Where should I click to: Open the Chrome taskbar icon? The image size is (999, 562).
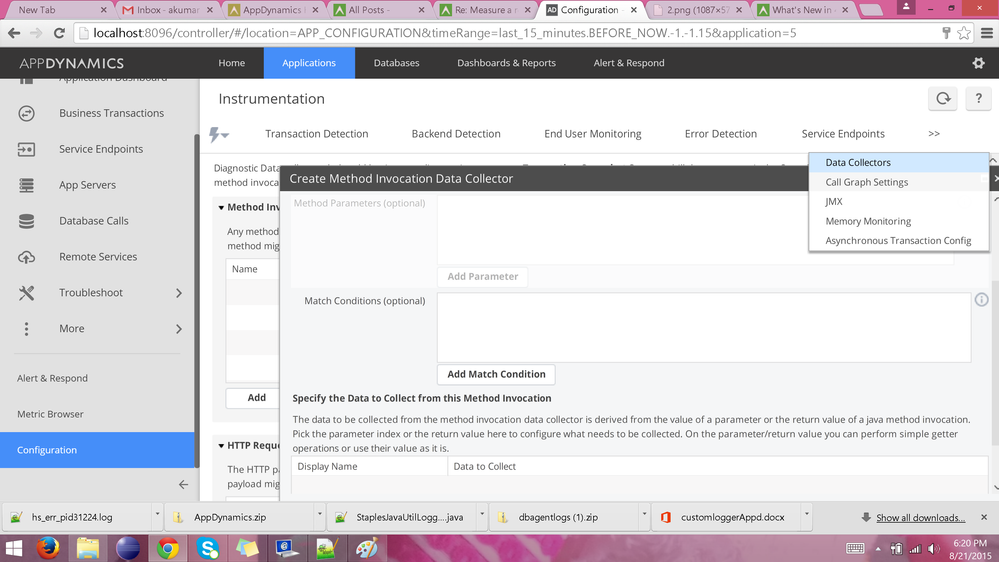[168, 549]
